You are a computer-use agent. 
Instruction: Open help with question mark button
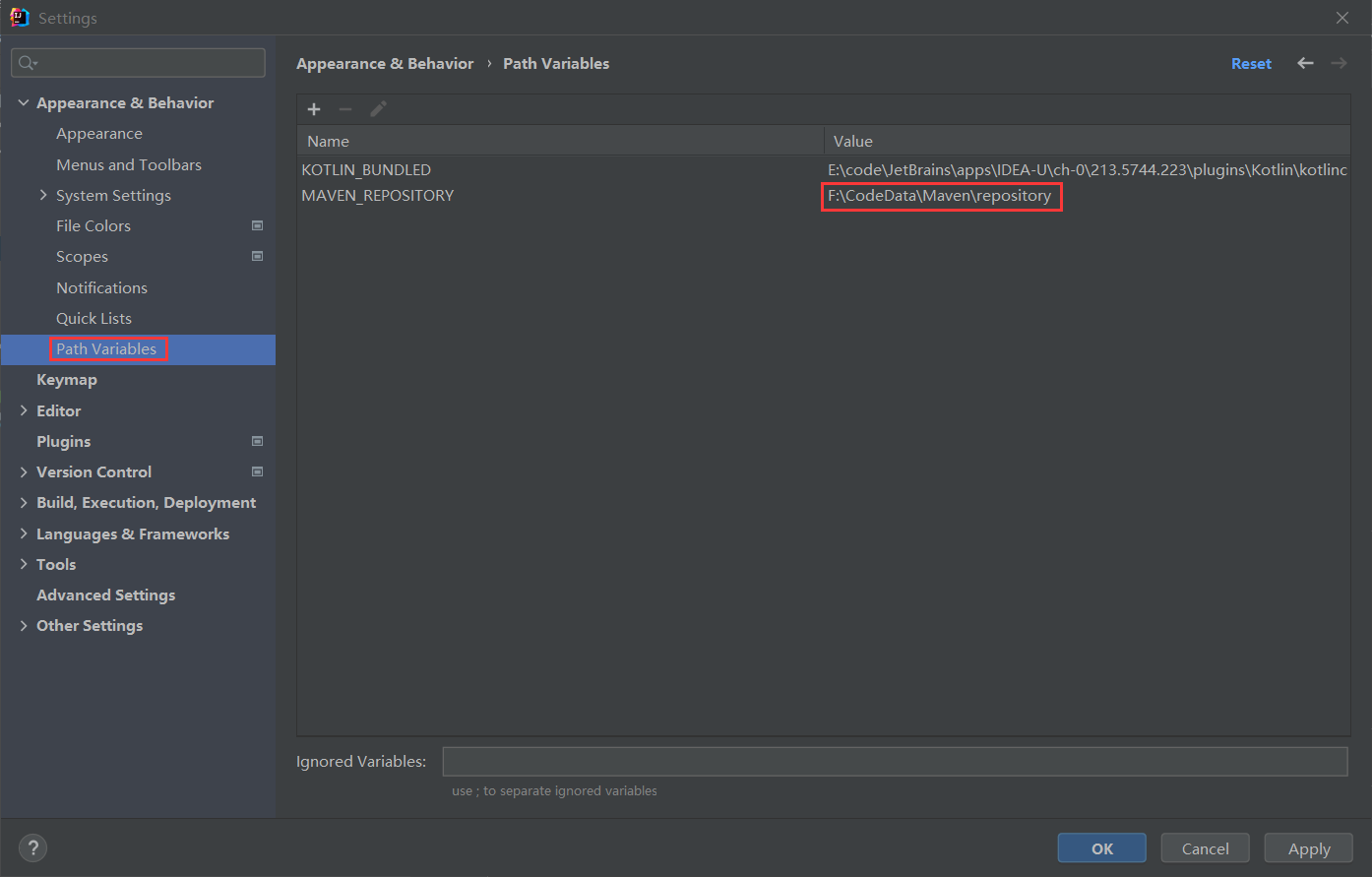click(x=32, y=847)
